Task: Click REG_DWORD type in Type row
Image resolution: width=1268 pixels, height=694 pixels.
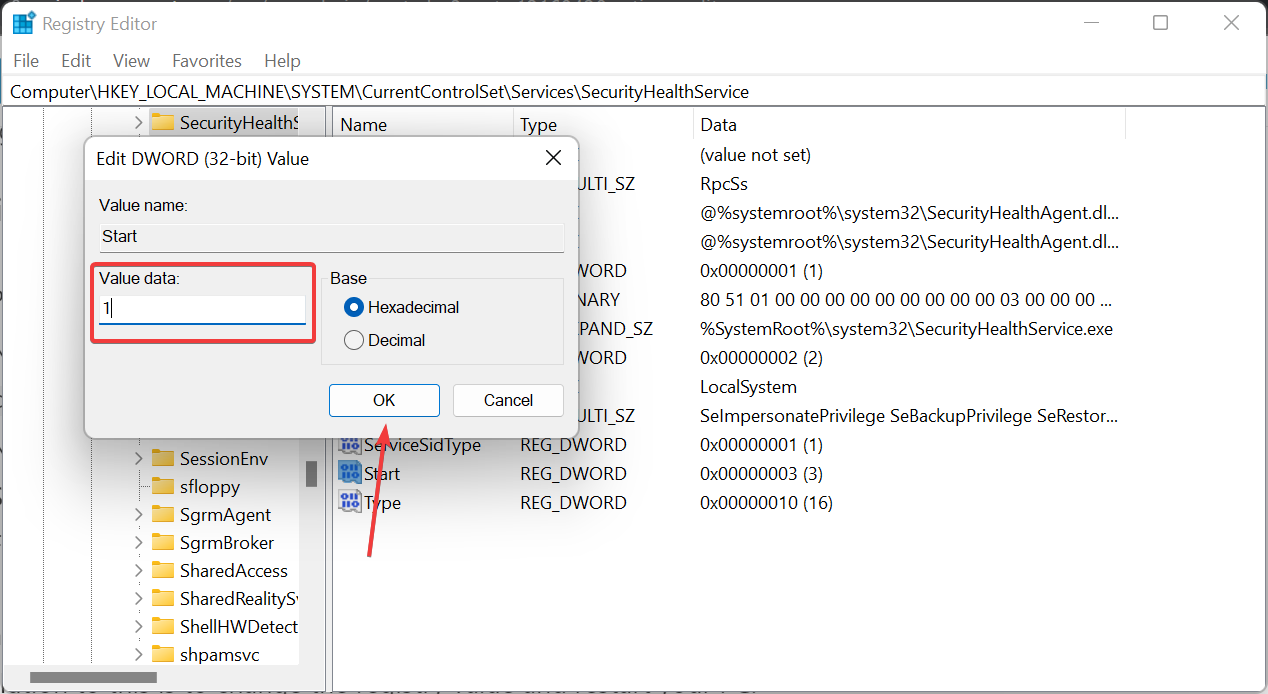Action: (573, 502)
